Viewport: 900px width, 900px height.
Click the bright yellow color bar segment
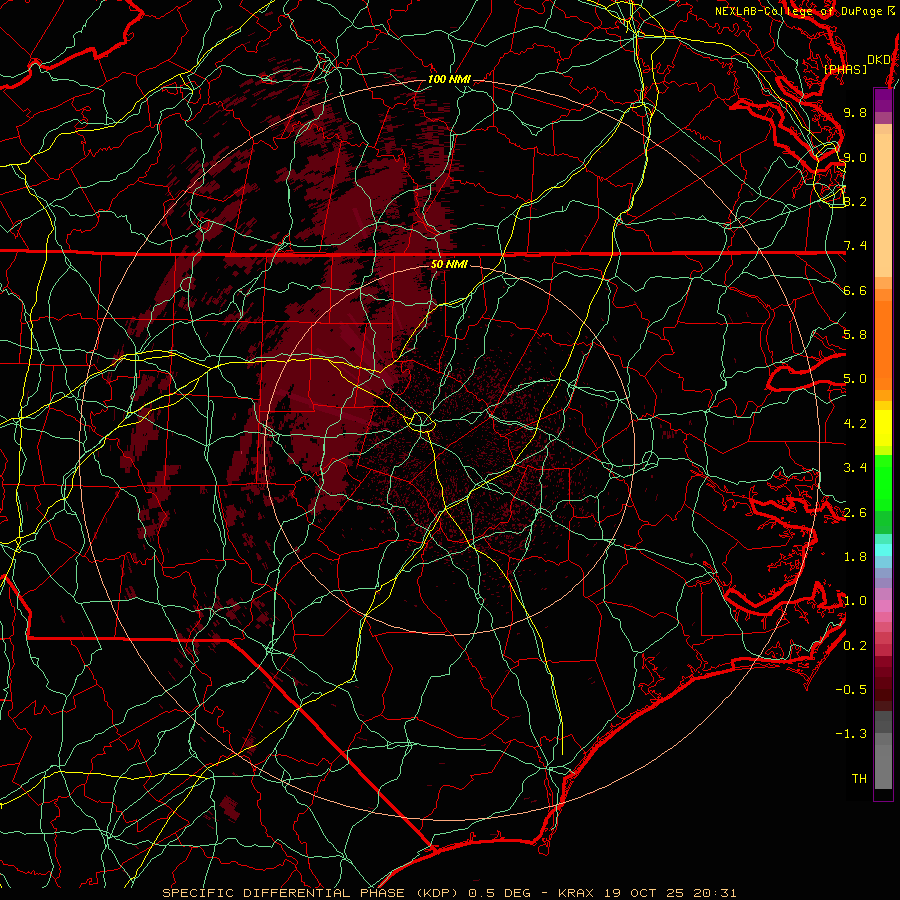coord(883,428)
